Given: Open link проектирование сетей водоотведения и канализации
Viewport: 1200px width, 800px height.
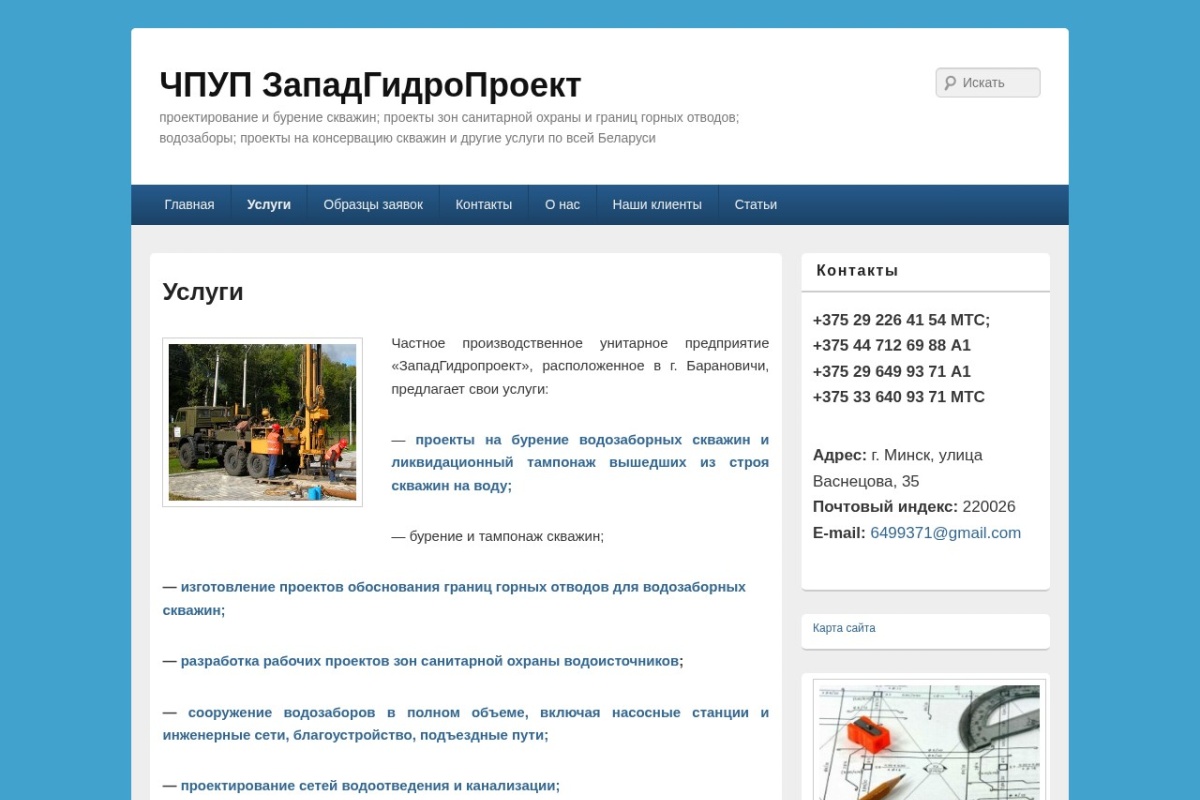Looking at the screenshot, I should tap(369, 785).
